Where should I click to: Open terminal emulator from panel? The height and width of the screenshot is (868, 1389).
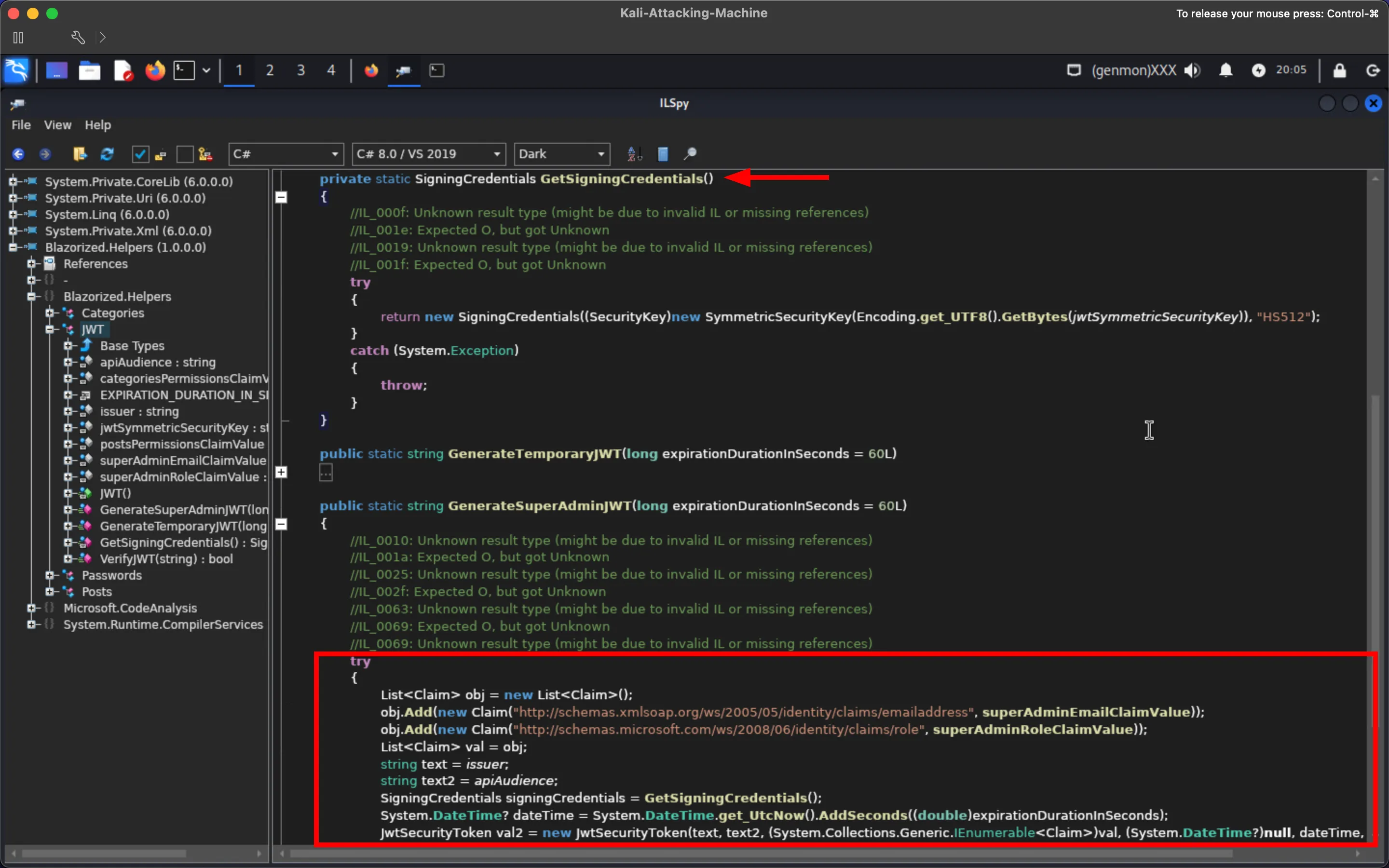click(x=184, y=70)
